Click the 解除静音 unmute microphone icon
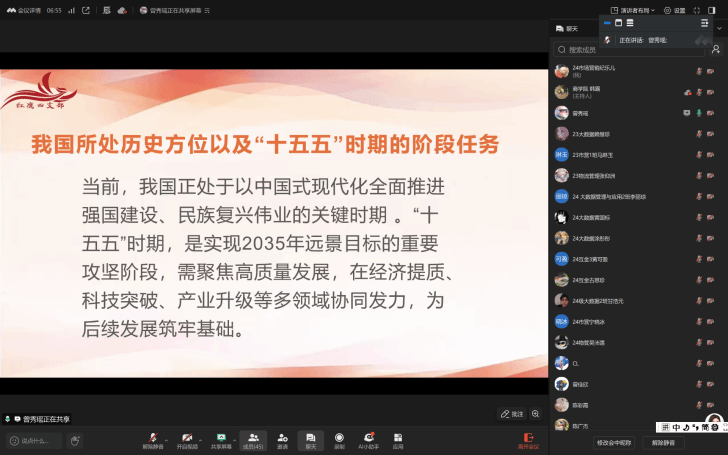The width and height of the screenshot is (728, 455). coord(152,437)
